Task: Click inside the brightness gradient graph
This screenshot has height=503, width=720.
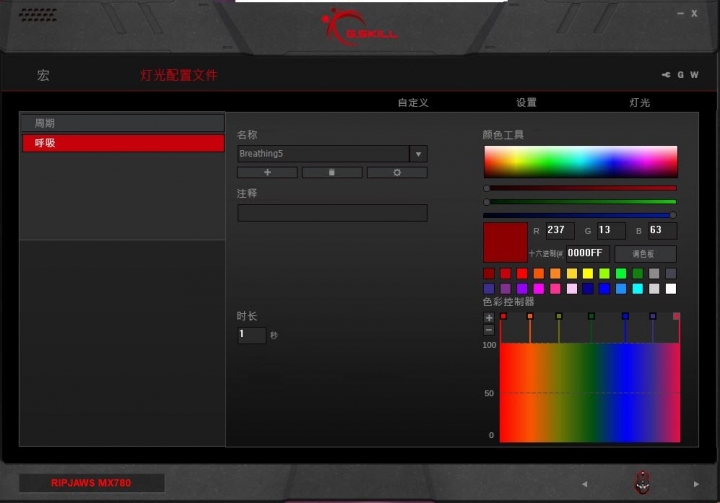Action: (x=590, y=393)
